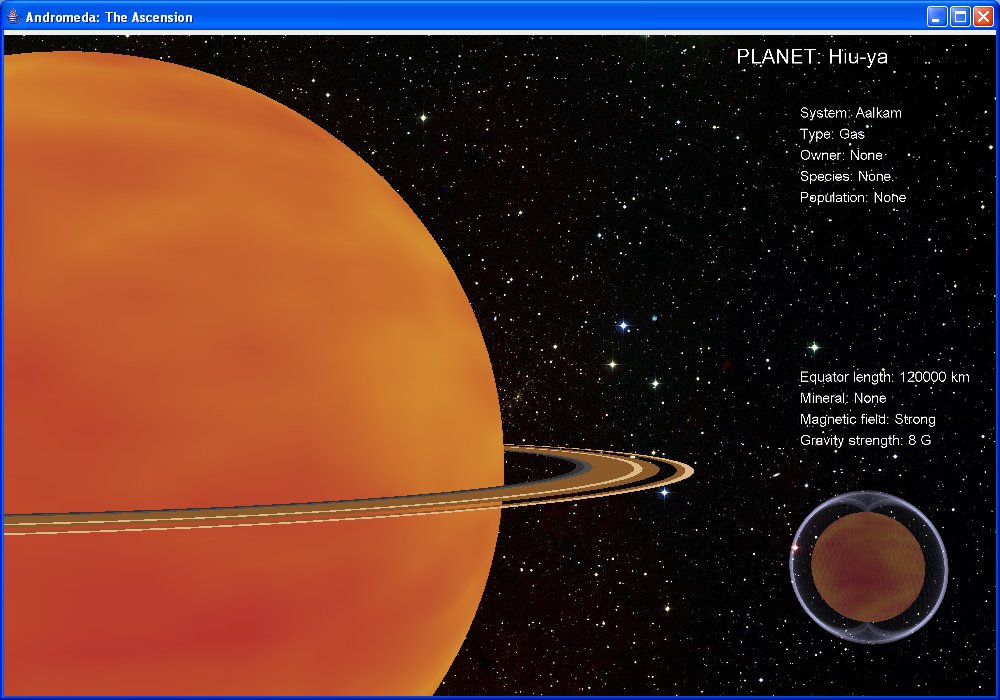Click the Species: None entry
Image resolution: width=1000 pixels, height=700 pixels.
[845, 176]
